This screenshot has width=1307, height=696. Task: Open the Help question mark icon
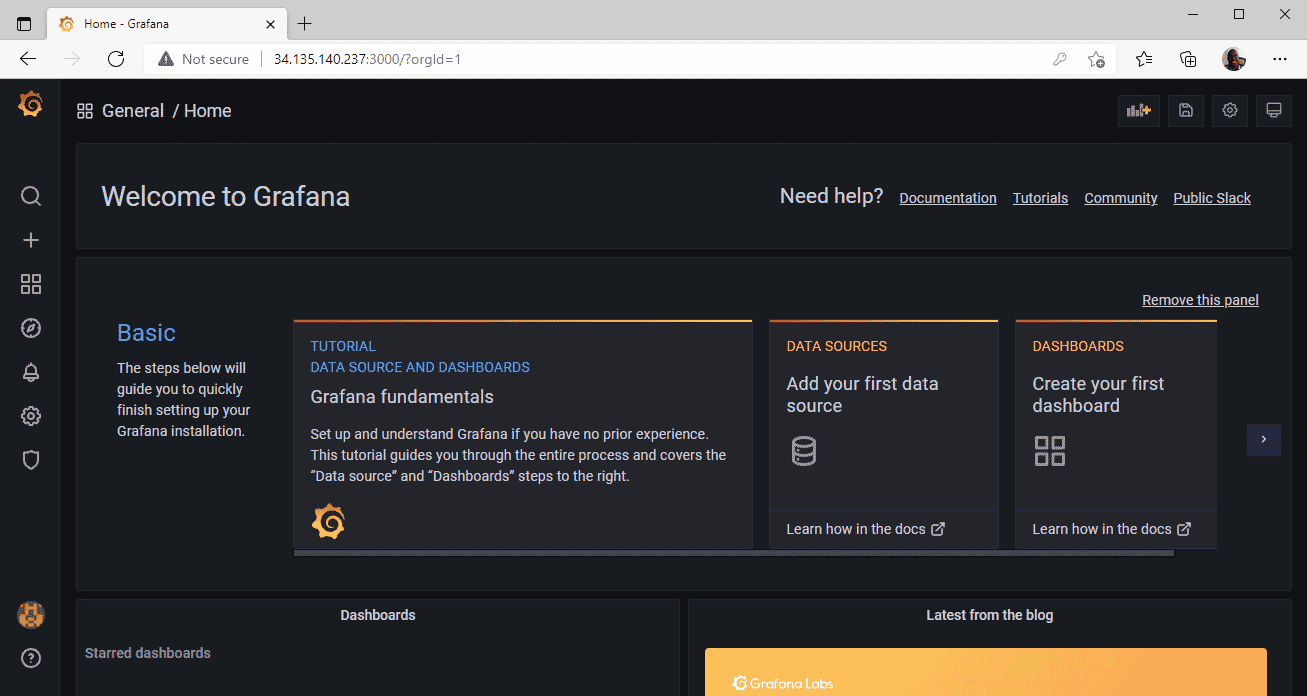(x=31, y=658)
